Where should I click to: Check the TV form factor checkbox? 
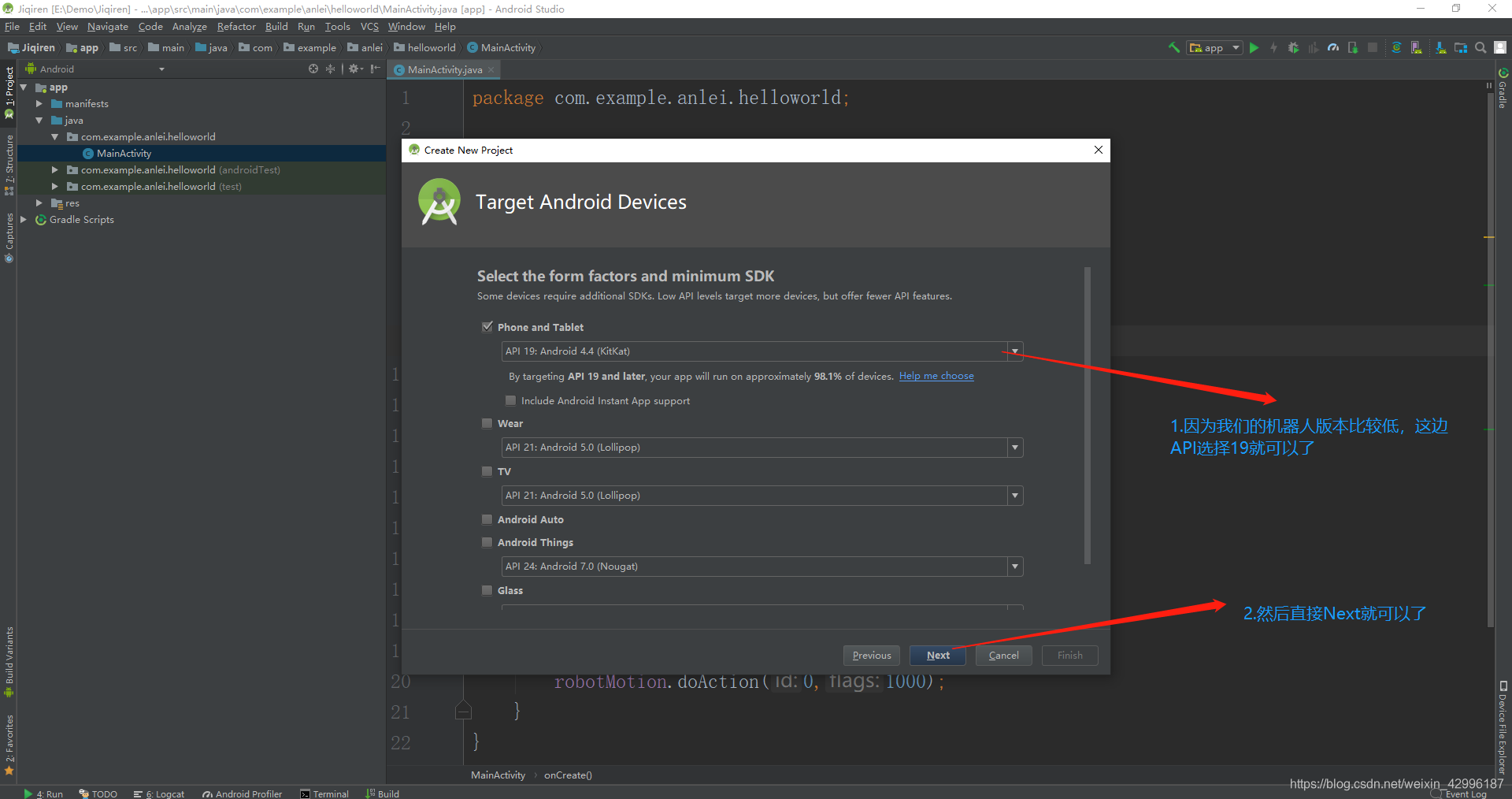point(487,471)
